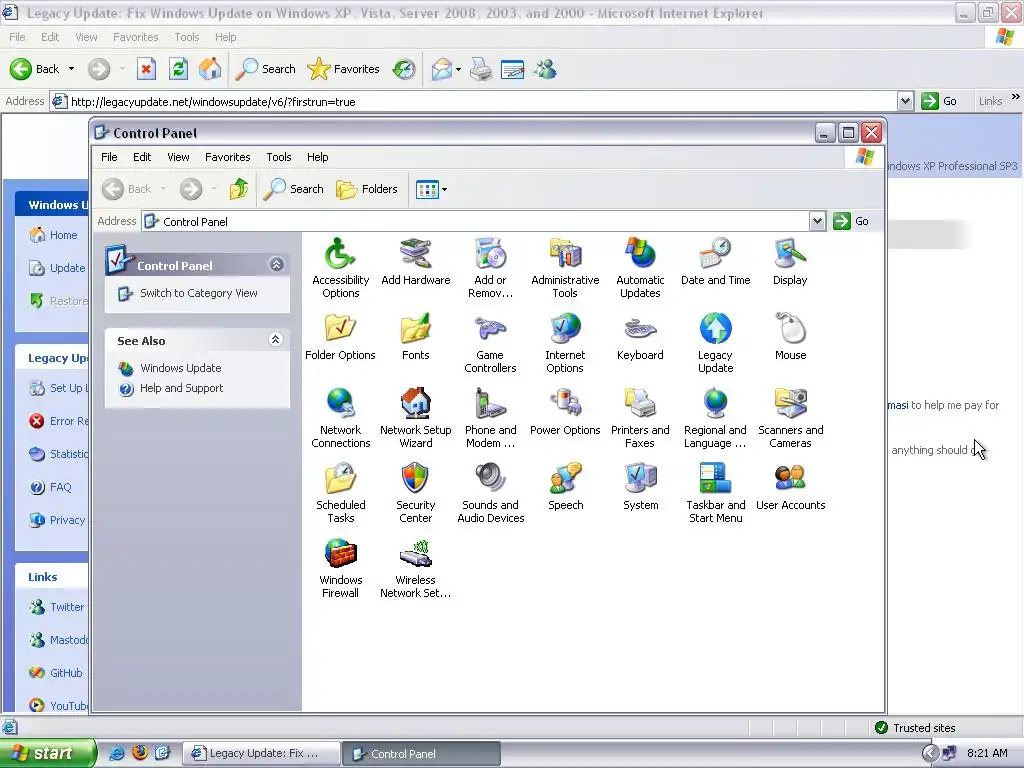This screenshot has width=1024, height=768.
Task: Launch Firefox from the Quick Launch bar
Action: [x=140, y=753]
